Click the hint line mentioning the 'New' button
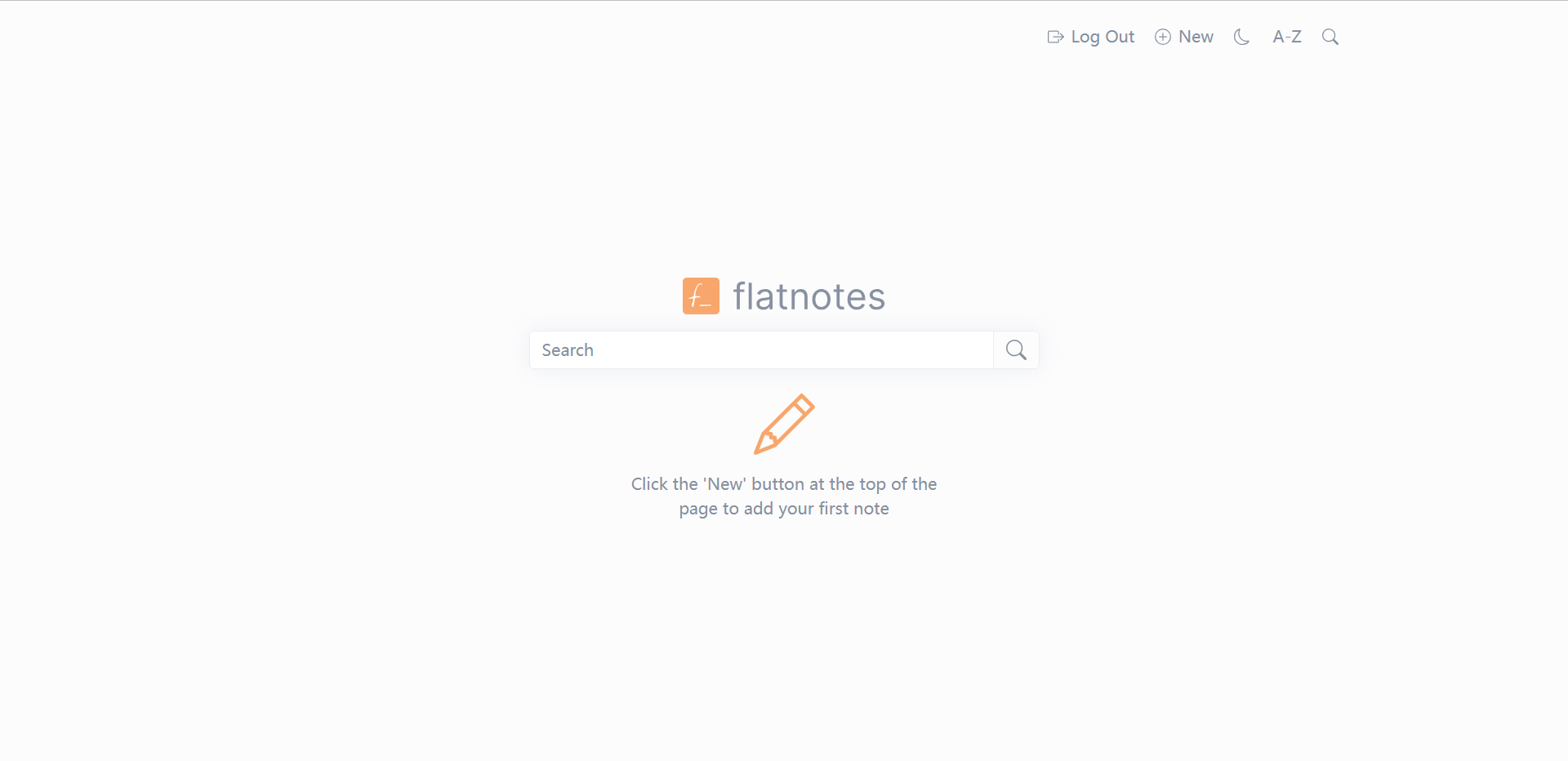This screenshot has height=761, width=1568. click(x=784, y=484)
